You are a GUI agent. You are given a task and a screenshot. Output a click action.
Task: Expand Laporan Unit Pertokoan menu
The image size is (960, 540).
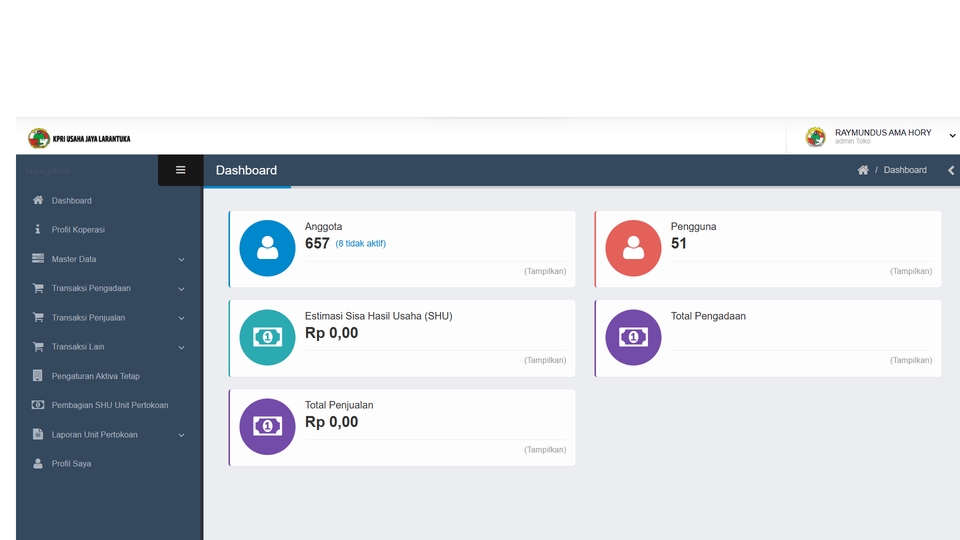tap(109, 435)
